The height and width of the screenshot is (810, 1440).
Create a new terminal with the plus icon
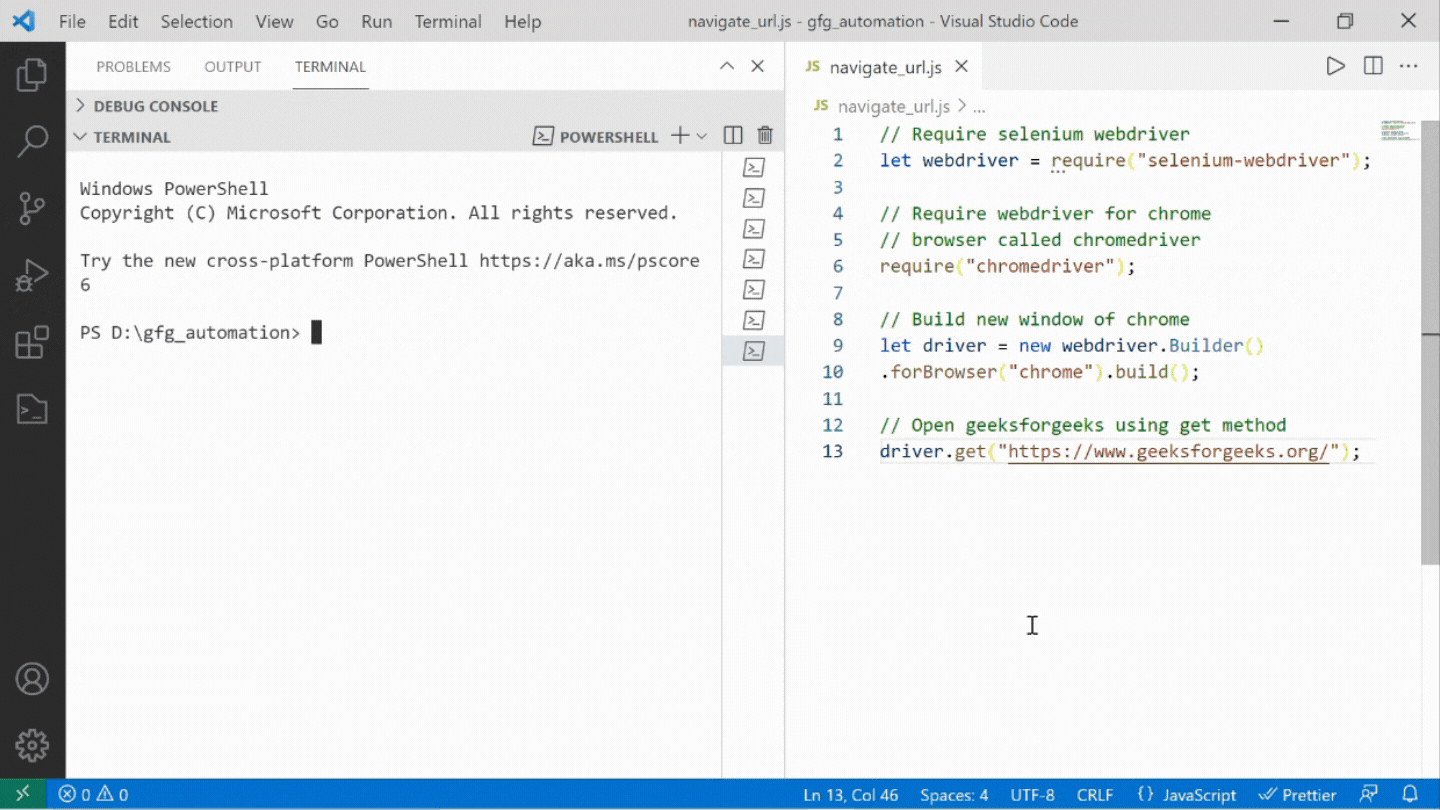[679, 135]
